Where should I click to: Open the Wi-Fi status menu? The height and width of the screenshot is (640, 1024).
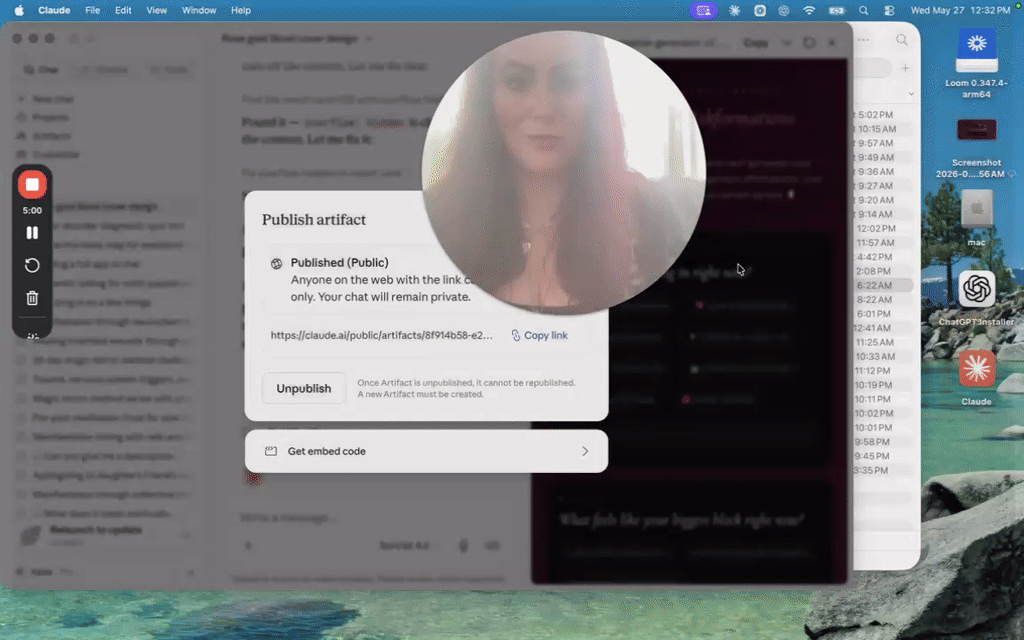click(809, 10)
